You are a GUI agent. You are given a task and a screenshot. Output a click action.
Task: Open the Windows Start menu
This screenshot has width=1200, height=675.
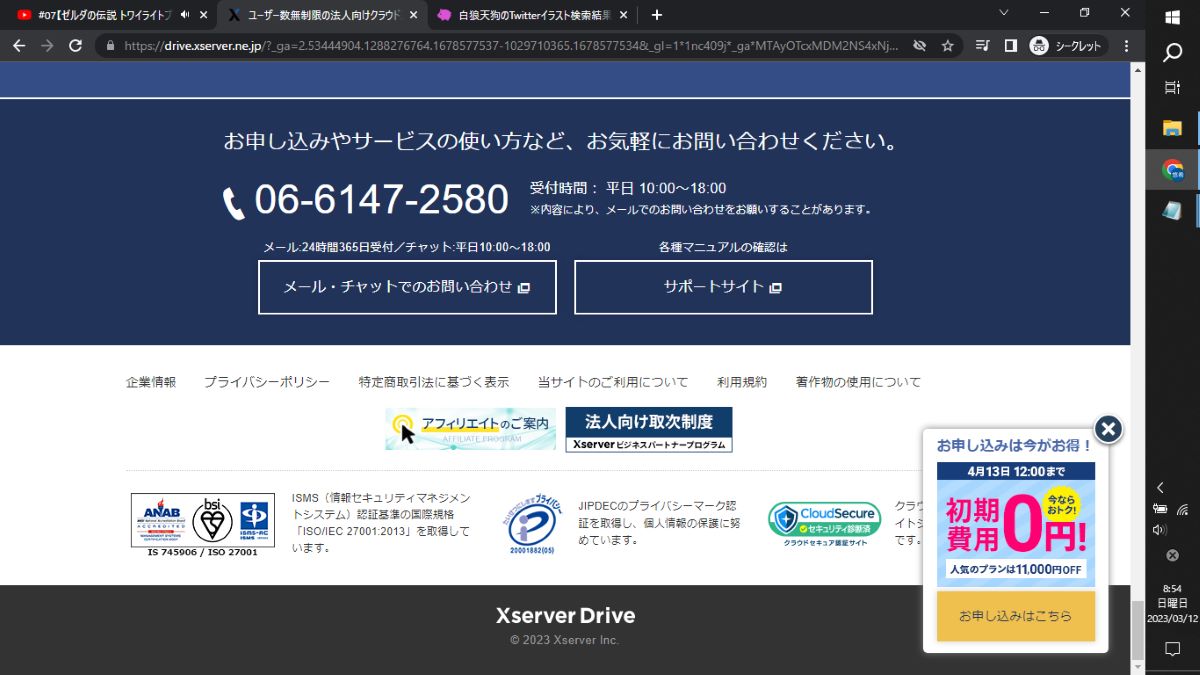pyautogui.click(x=1173, y=16)
